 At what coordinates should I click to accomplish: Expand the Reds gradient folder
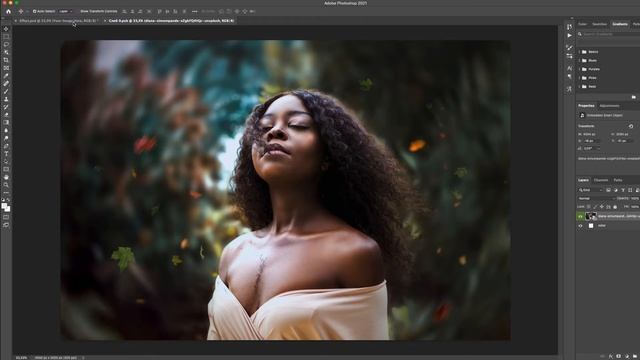580,87
